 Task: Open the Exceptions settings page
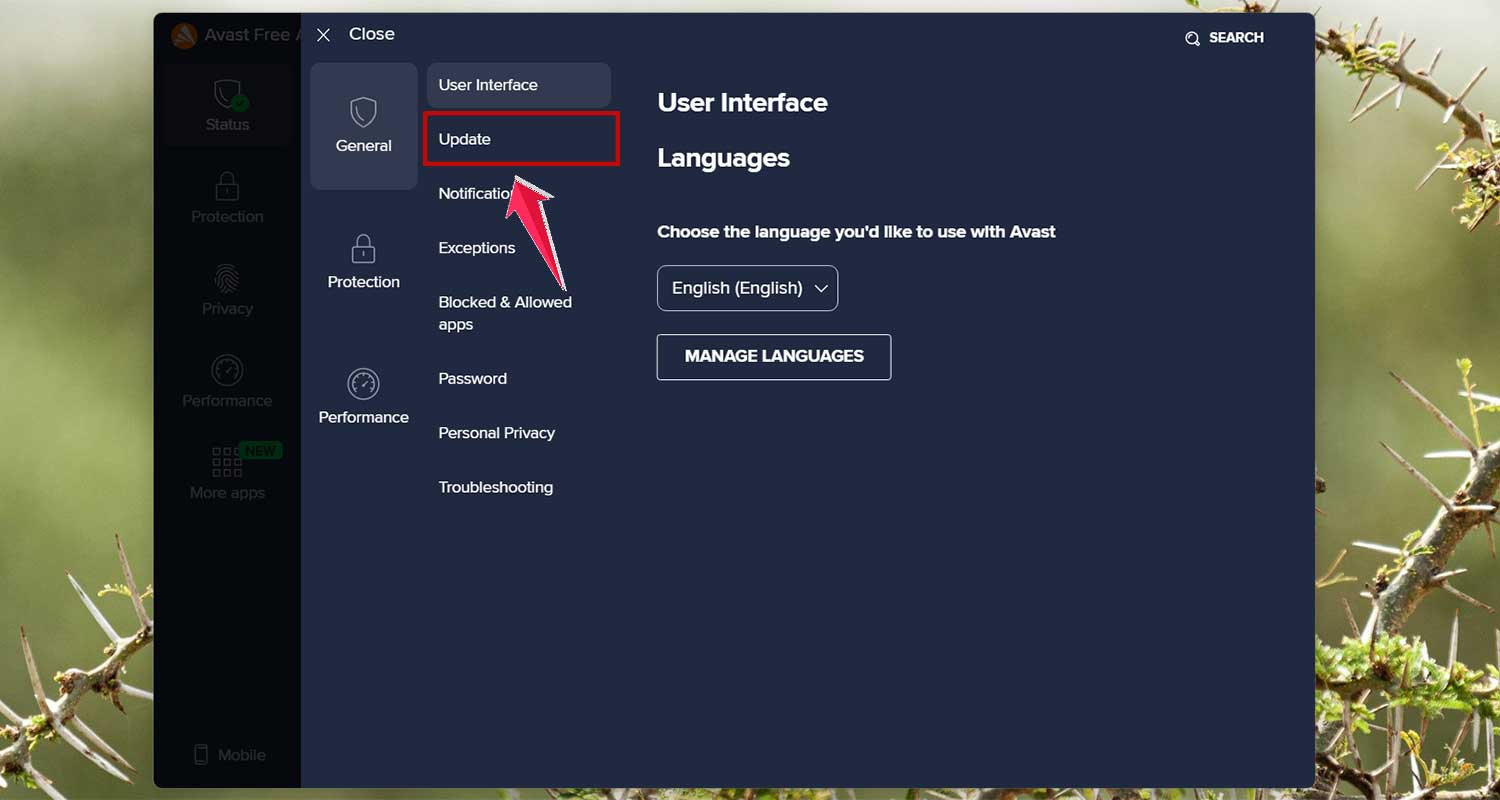[477, 247]
